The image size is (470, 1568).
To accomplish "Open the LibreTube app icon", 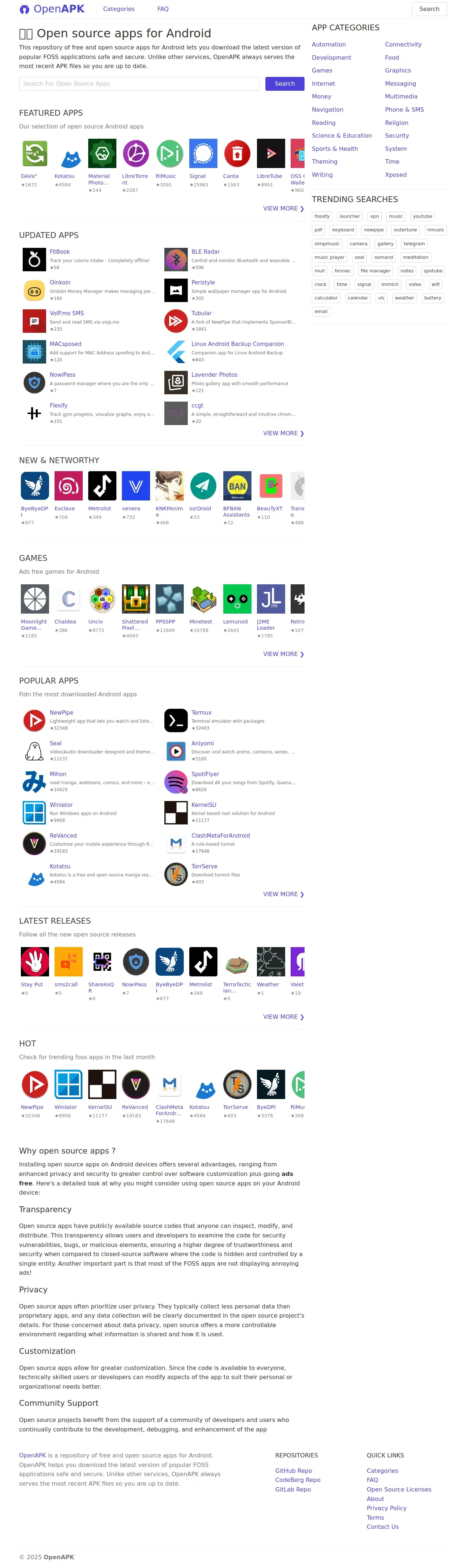I will tap(270, 153).
